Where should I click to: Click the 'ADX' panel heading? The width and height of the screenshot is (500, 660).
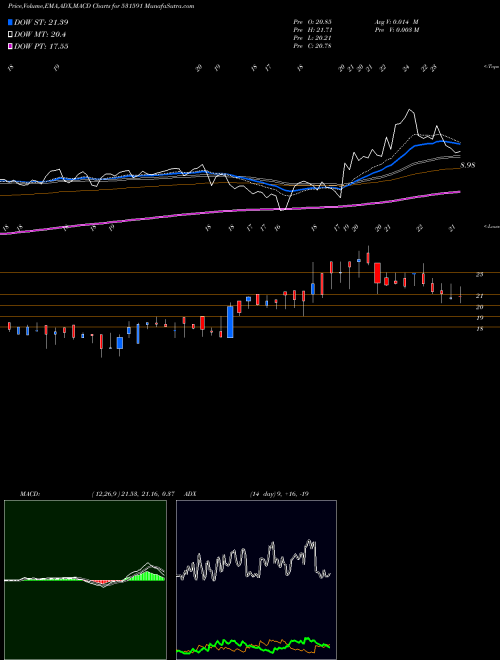191,494
